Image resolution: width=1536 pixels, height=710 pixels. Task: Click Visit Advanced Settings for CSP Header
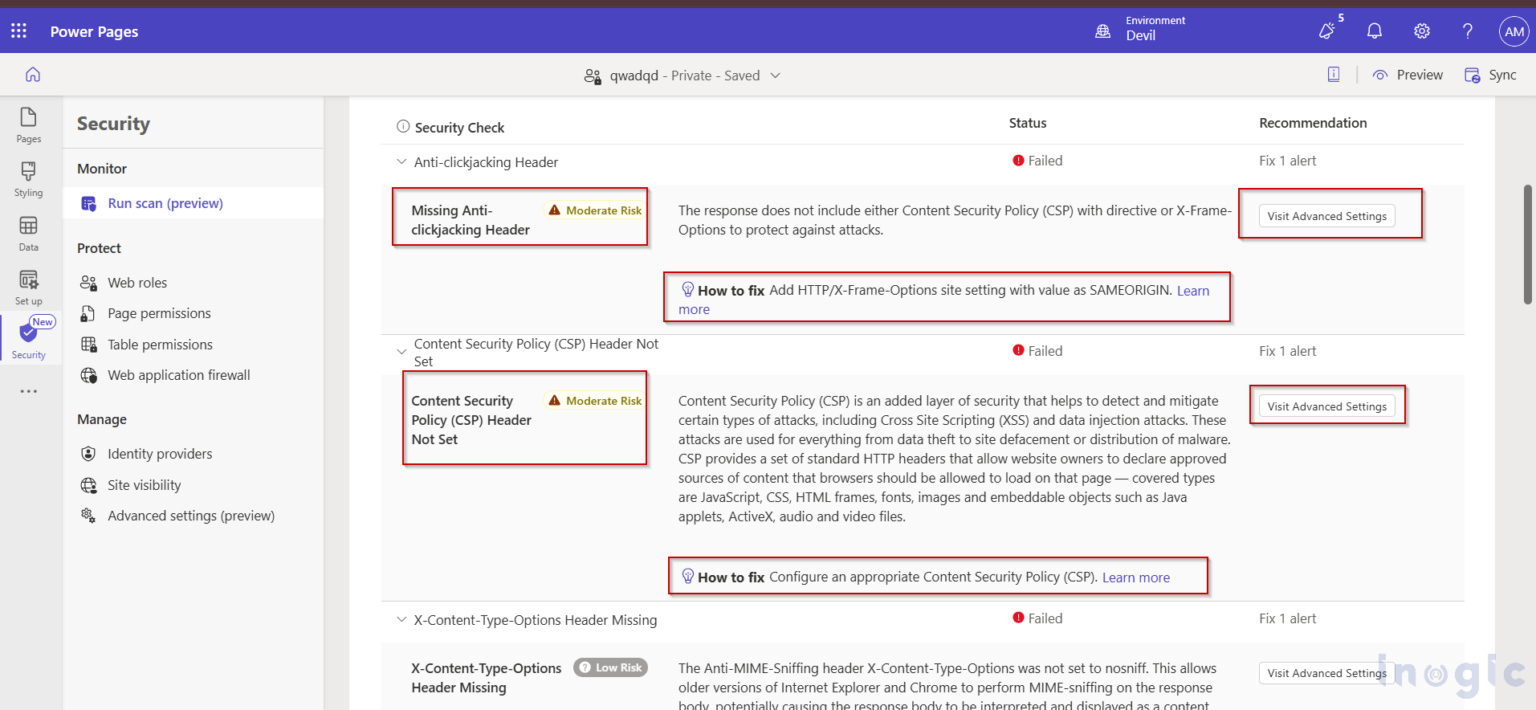coord(1326,406)
